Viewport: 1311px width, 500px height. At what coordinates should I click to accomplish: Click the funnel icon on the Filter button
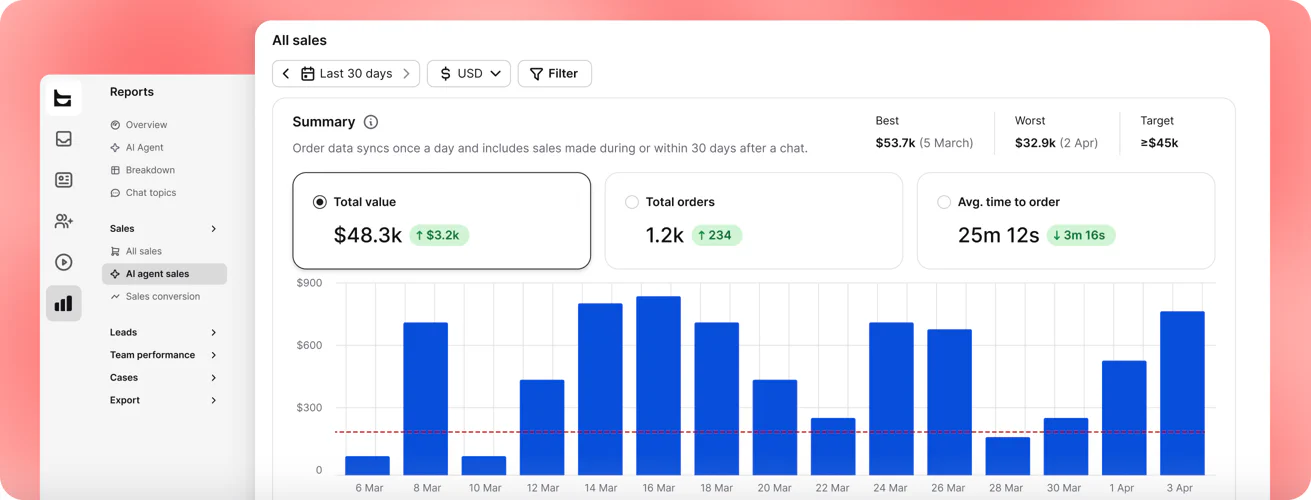point(536,74)
